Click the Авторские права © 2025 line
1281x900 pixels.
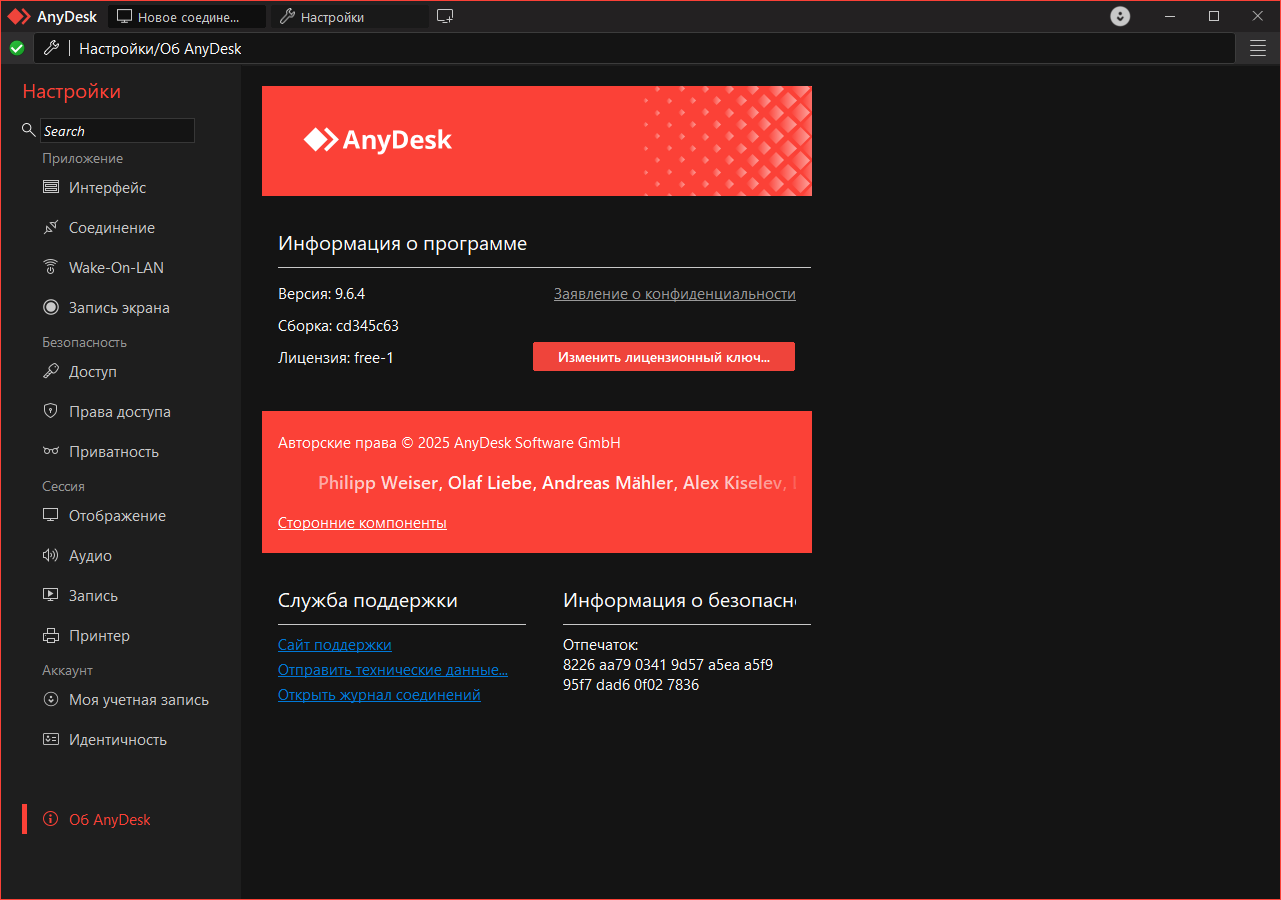pyautogui.click(x=449, y=443)
